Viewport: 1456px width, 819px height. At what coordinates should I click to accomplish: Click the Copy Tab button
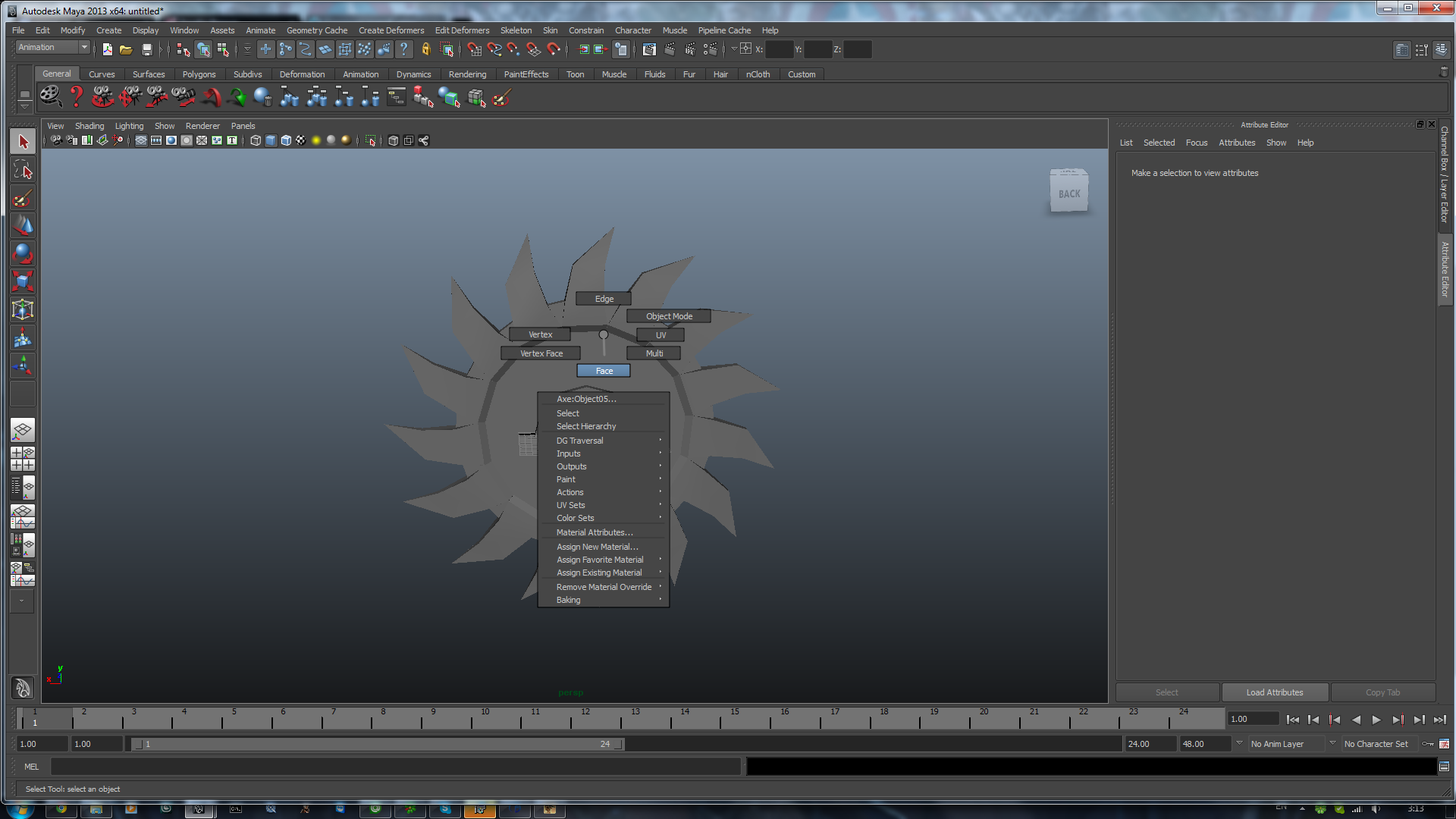tap(1382, 692)
